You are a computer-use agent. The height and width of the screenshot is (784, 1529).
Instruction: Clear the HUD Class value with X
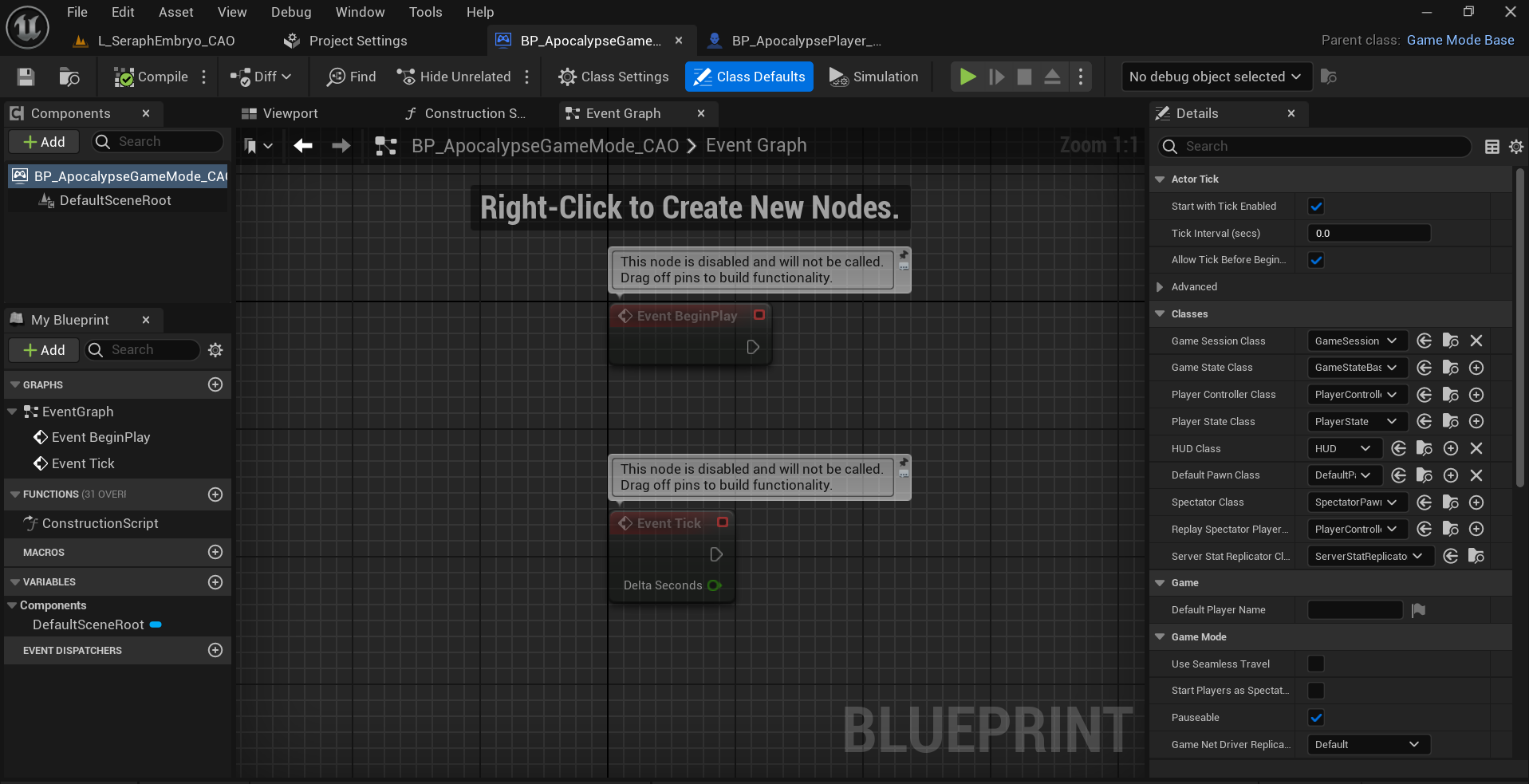point(1476,448)
